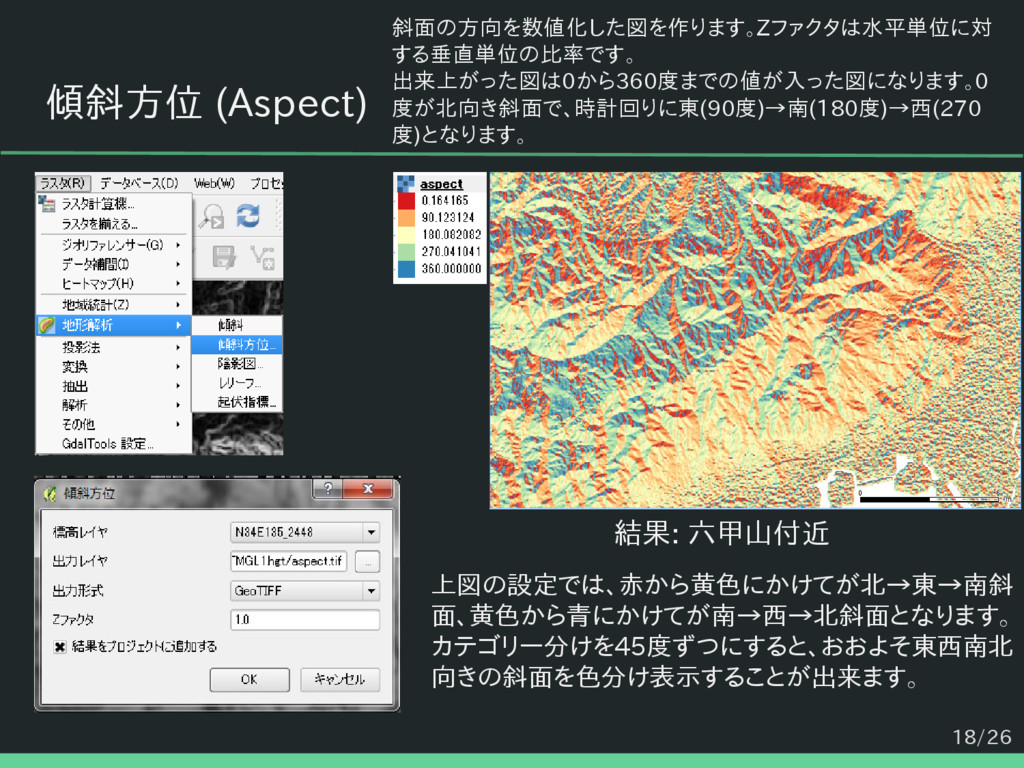
Task: Click the blue refresh arrows toolbar icon
Action: 248,216
